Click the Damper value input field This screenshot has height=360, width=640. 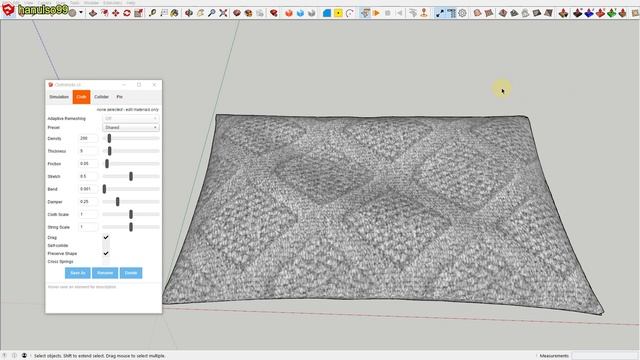88,202
